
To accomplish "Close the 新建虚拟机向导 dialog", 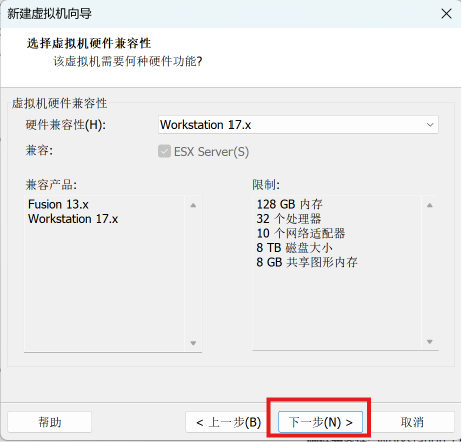I will point(446,14).
